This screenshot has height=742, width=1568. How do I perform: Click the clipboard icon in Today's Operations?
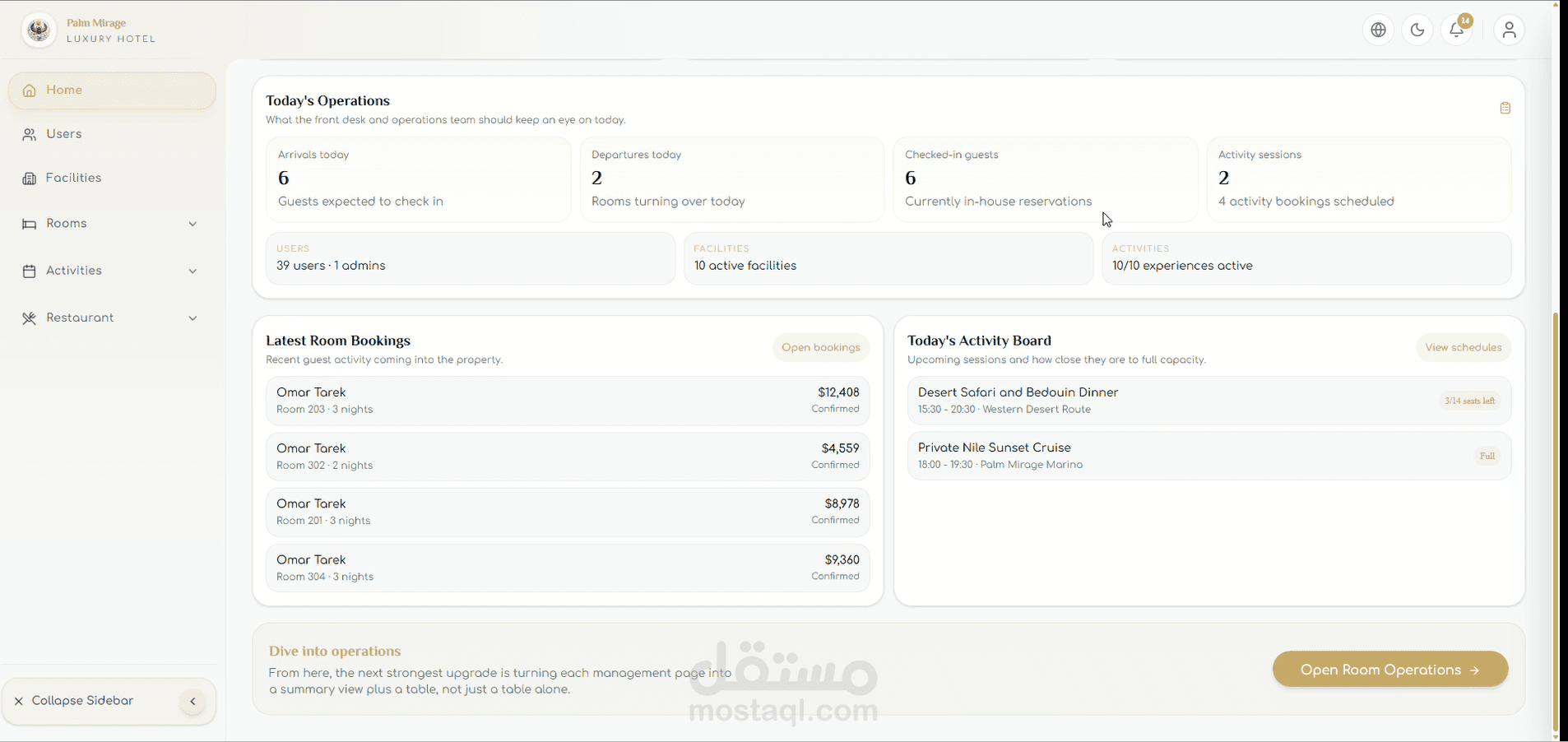(x=1505, y=108)
